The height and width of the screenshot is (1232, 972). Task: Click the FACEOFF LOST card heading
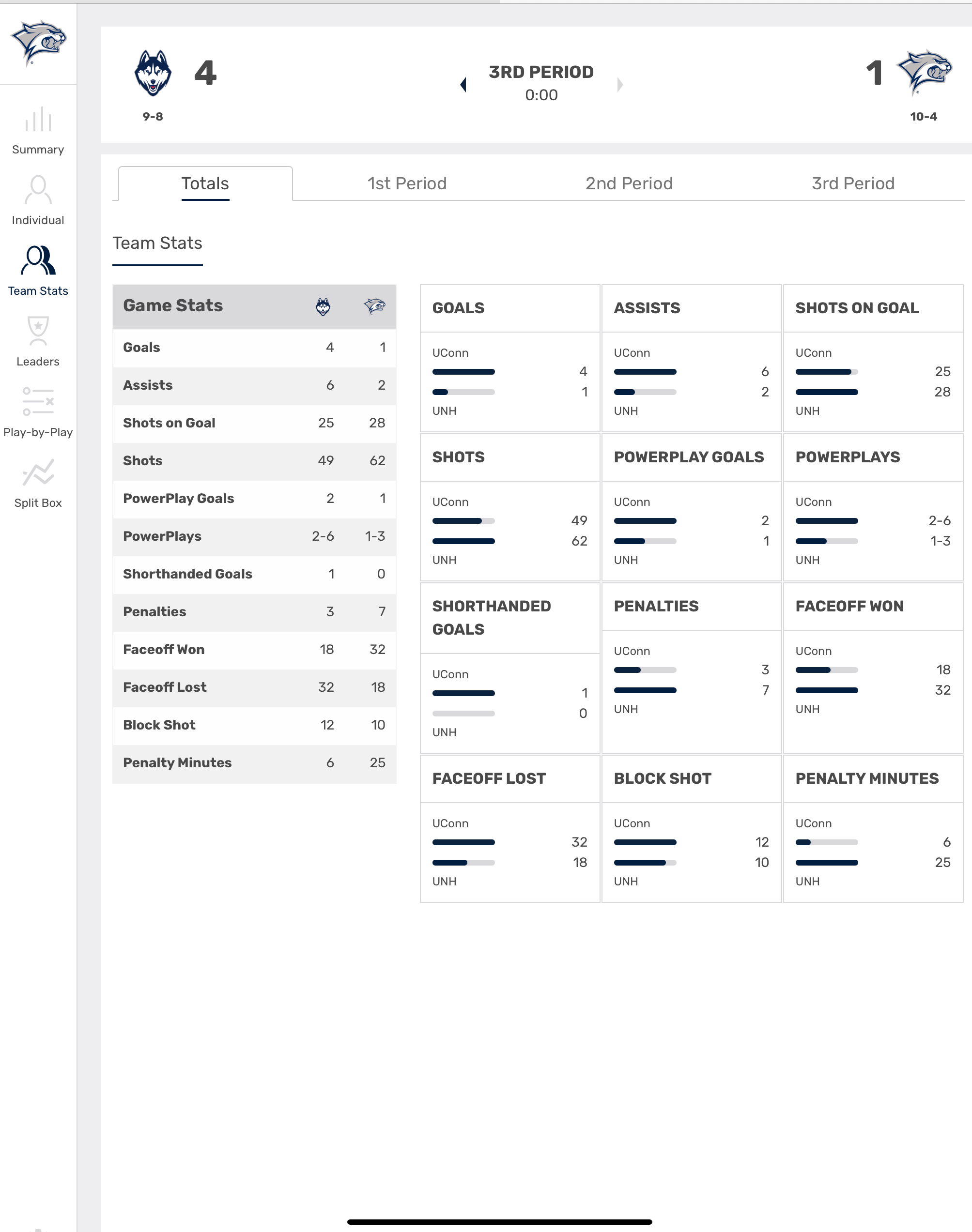pyautogui.click(x=489, y=779)
